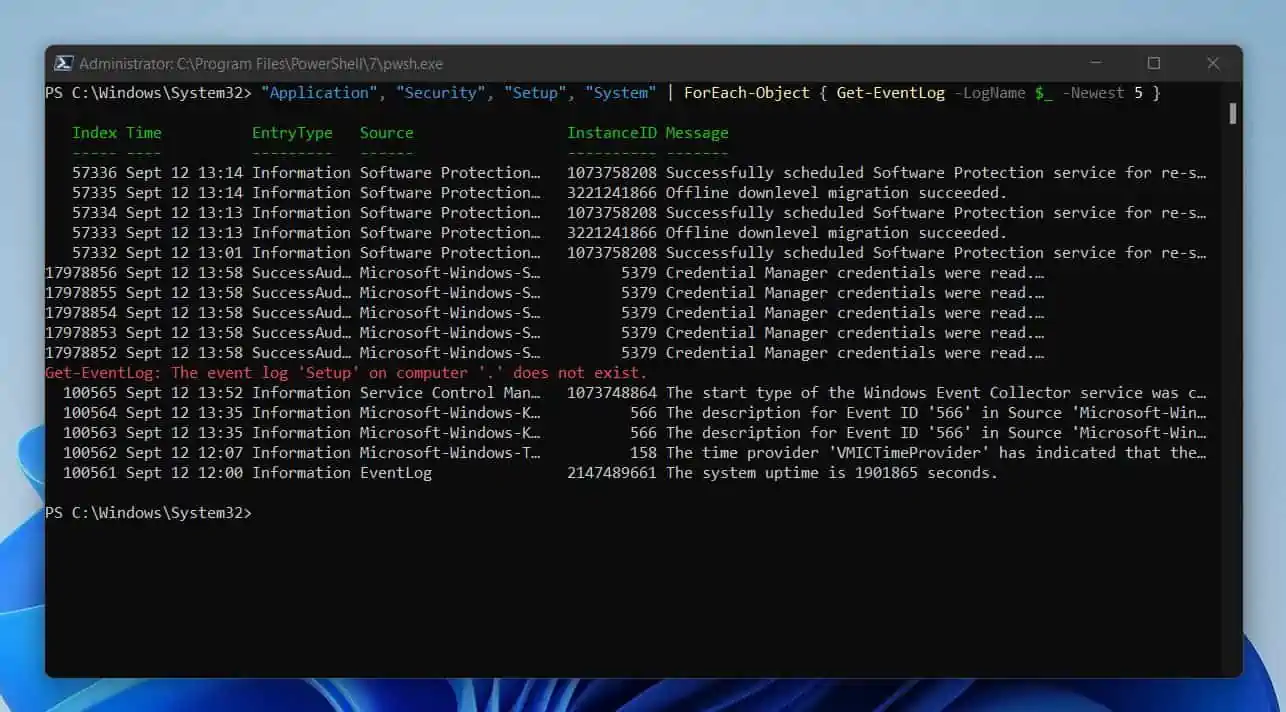Click the red 'Setup' log error message
1286x712 pixels.
tap(346, 373)
